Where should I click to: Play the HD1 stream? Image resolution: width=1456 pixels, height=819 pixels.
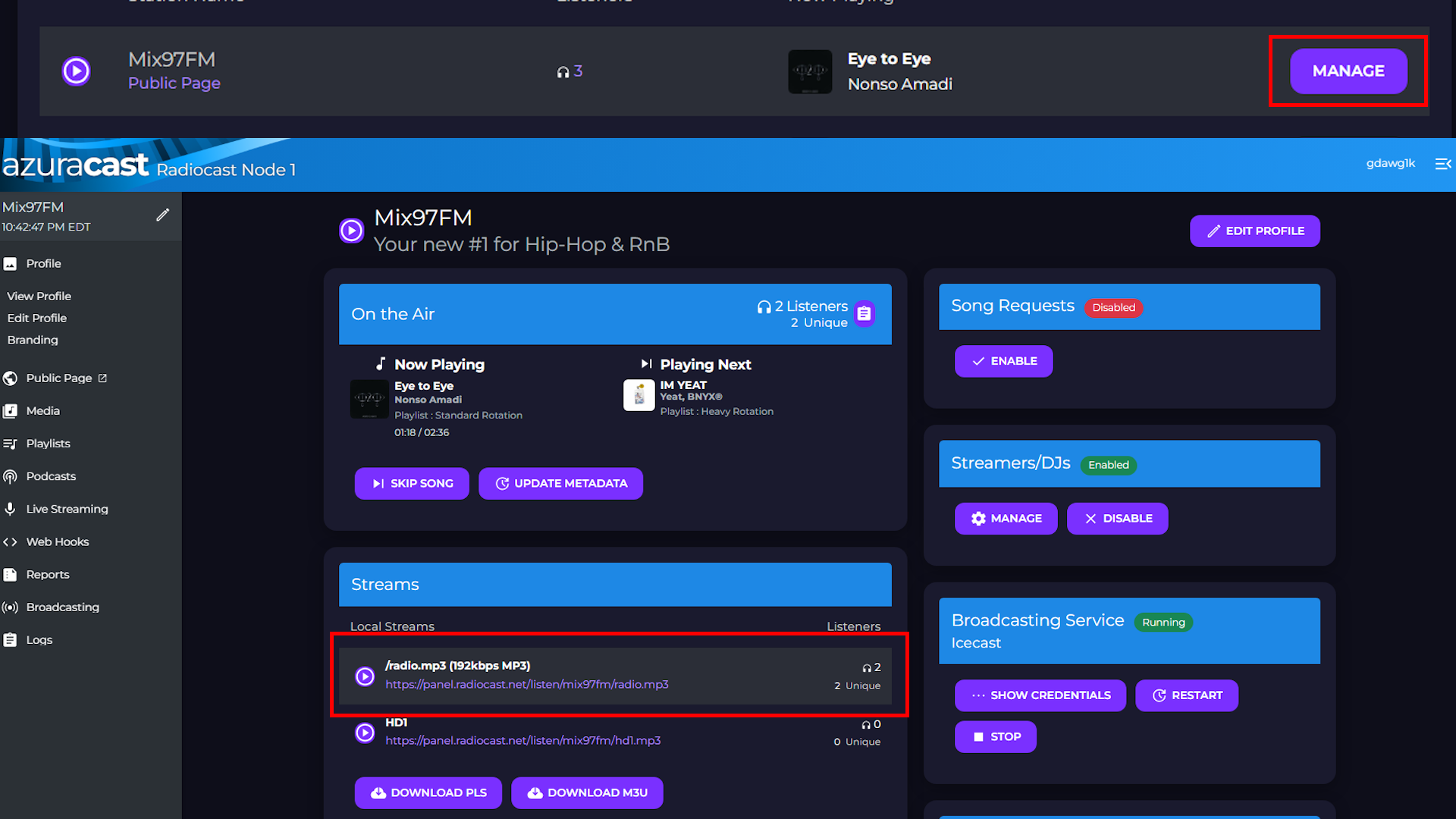[365, 733]
